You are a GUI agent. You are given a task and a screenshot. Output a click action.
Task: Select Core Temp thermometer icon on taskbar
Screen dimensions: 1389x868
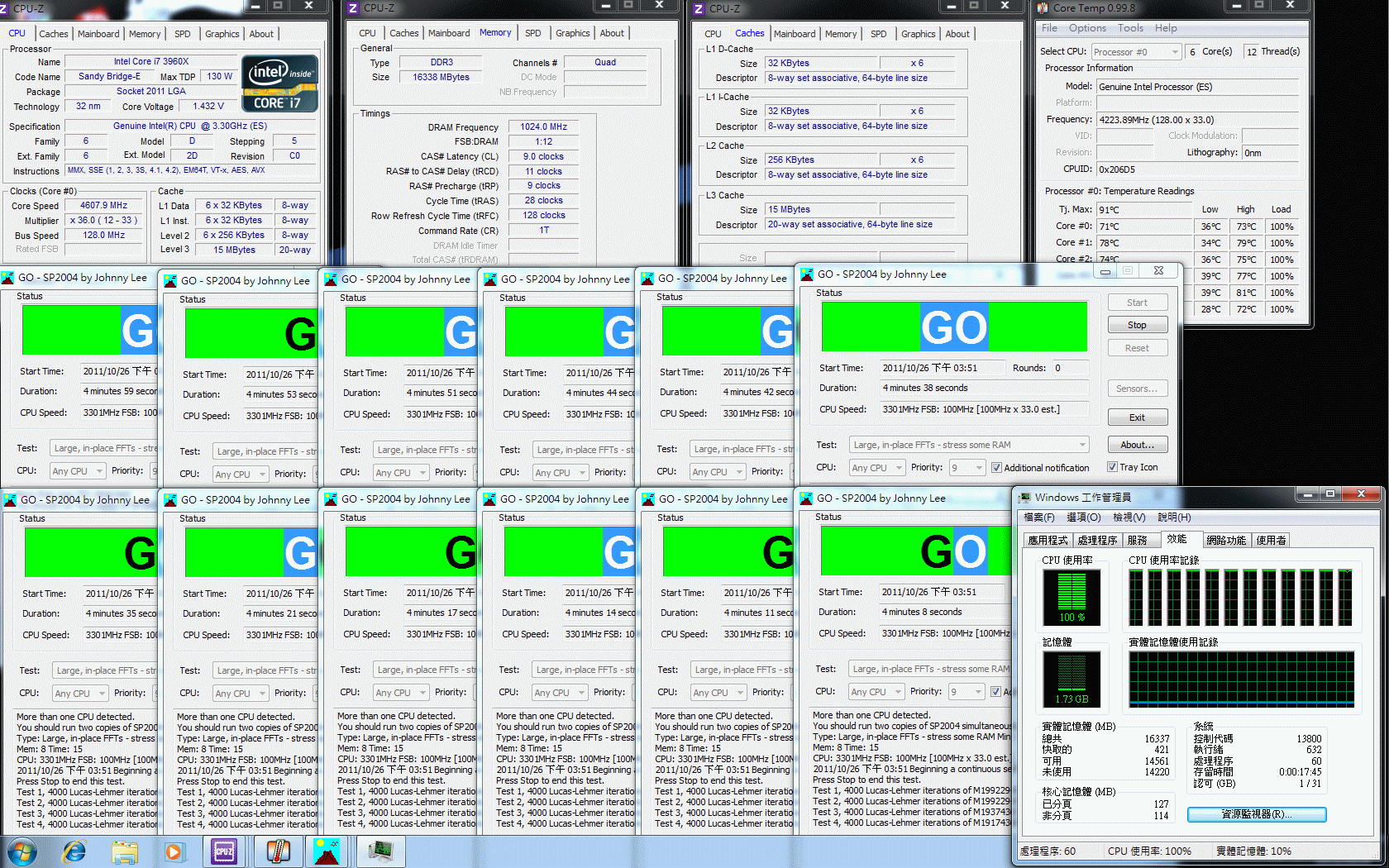point(278,851)
